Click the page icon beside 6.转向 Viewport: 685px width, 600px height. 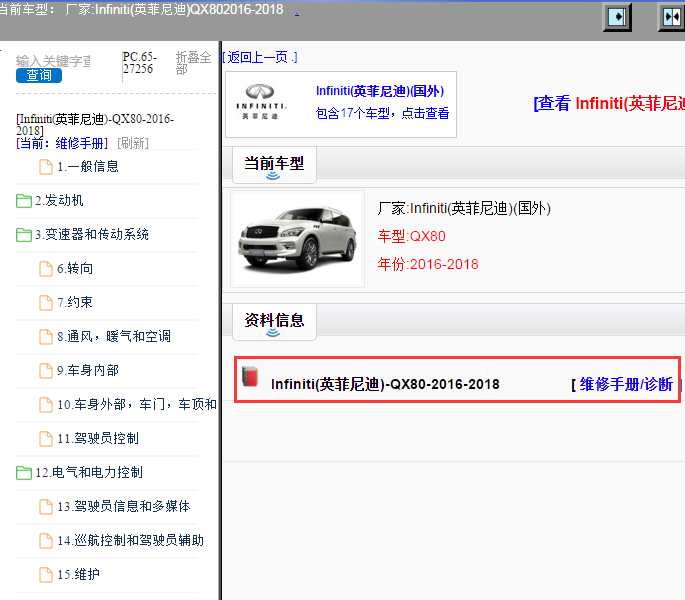tap(46, 269)
